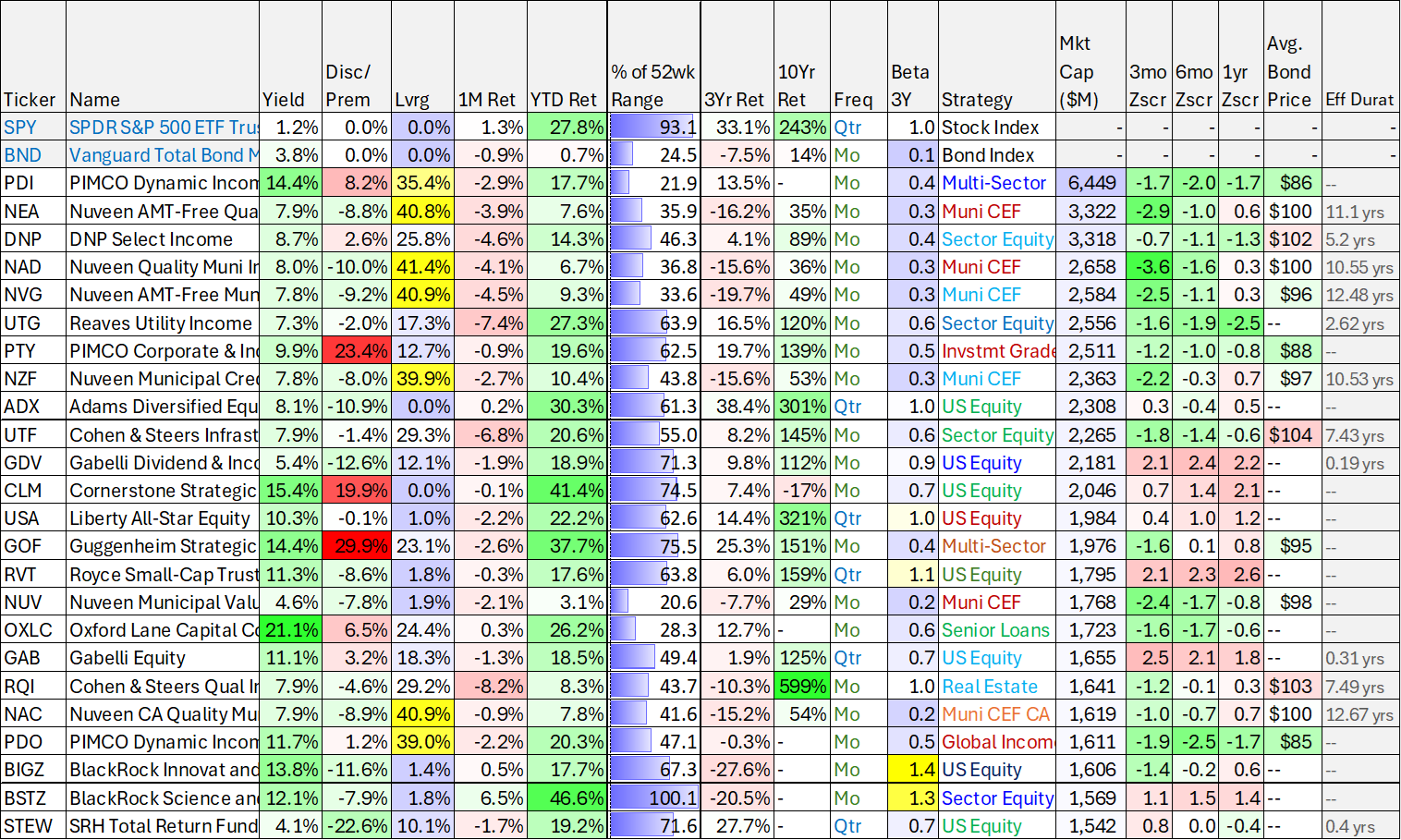Click RQI's 599% 10Yr return cell
The height and width of the screenshot is (840, 1401).
[802, 687]
